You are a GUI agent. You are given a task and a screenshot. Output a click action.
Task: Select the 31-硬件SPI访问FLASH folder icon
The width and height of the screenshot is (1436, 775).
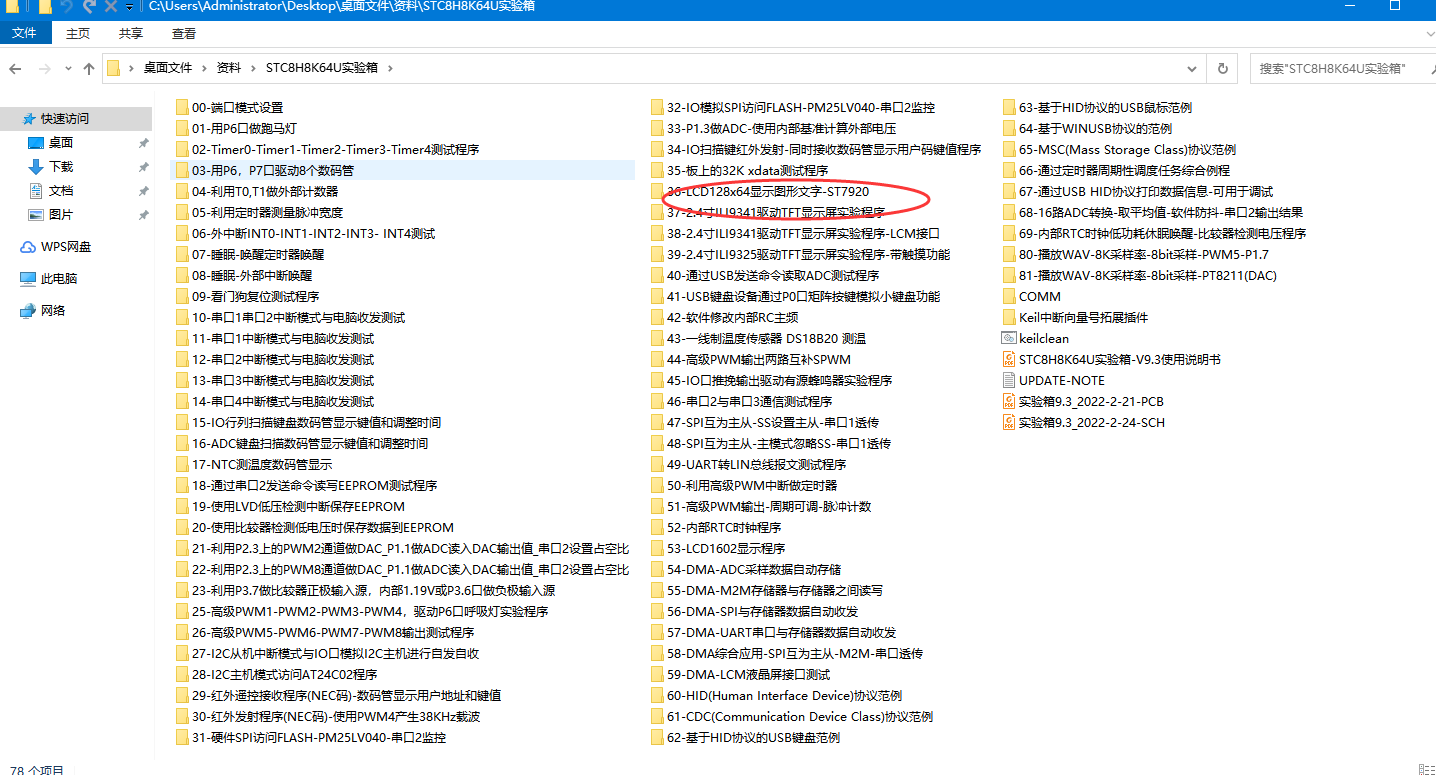click(182, 737)
